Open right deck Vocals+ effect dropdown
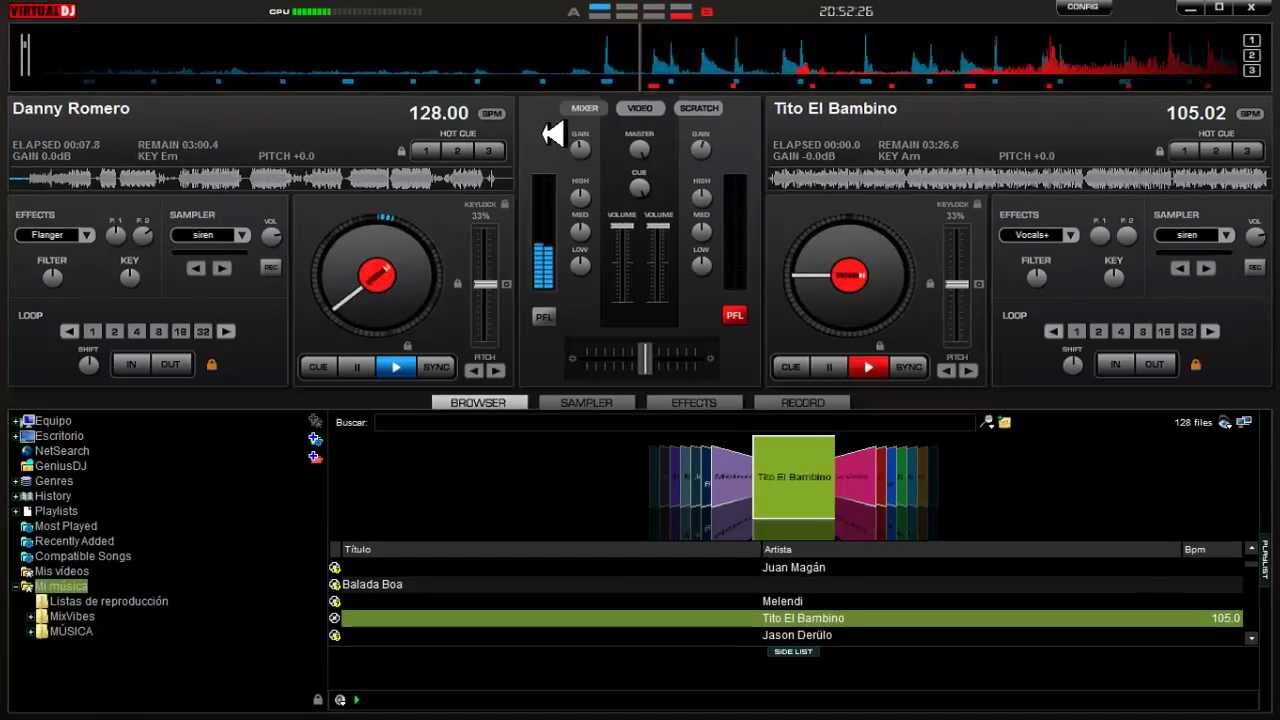Screen dimensions: 1280x720 coord(1039,235)
